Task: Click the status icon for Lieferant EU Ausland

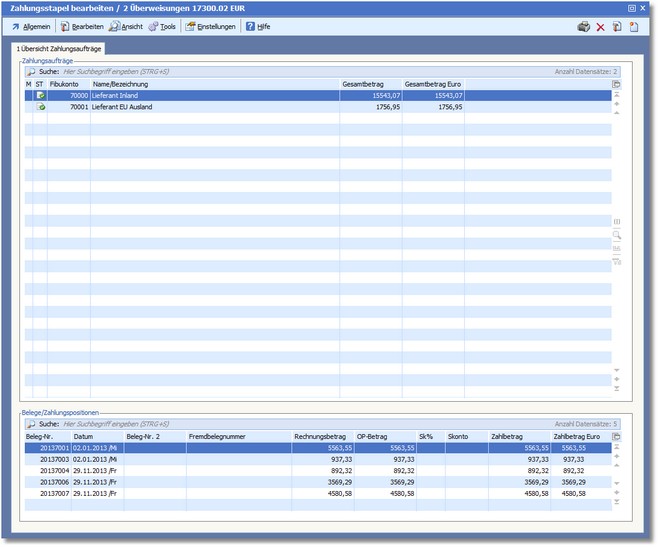Action: 41,106
